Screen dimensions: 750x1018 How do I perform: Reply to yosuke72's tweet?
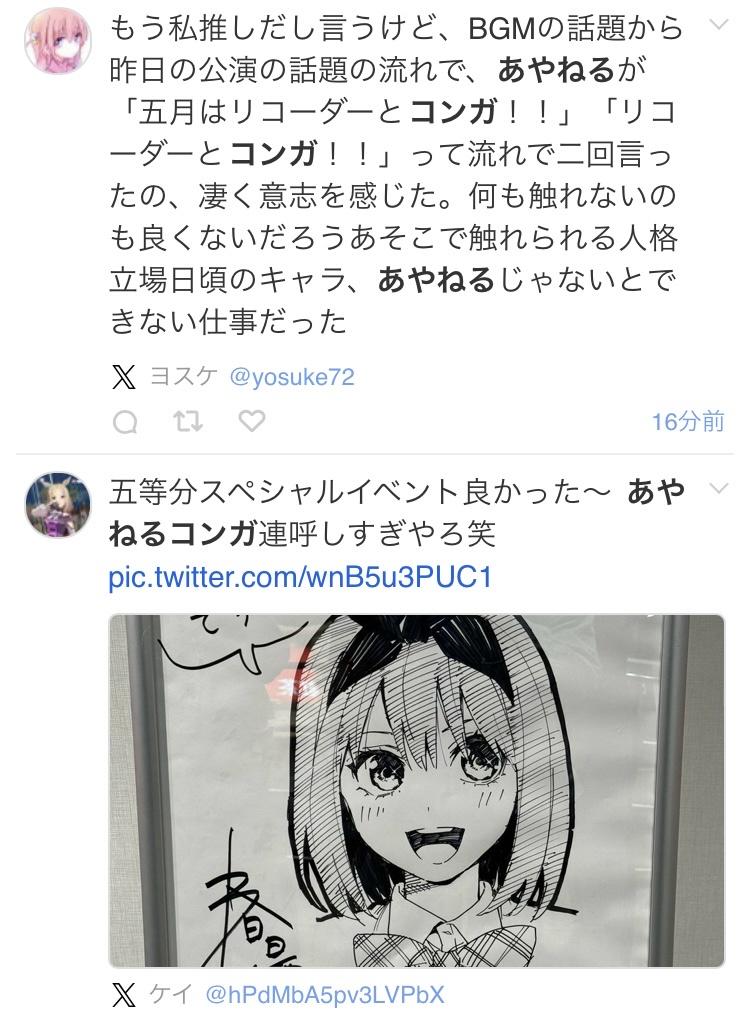[125, 423]
